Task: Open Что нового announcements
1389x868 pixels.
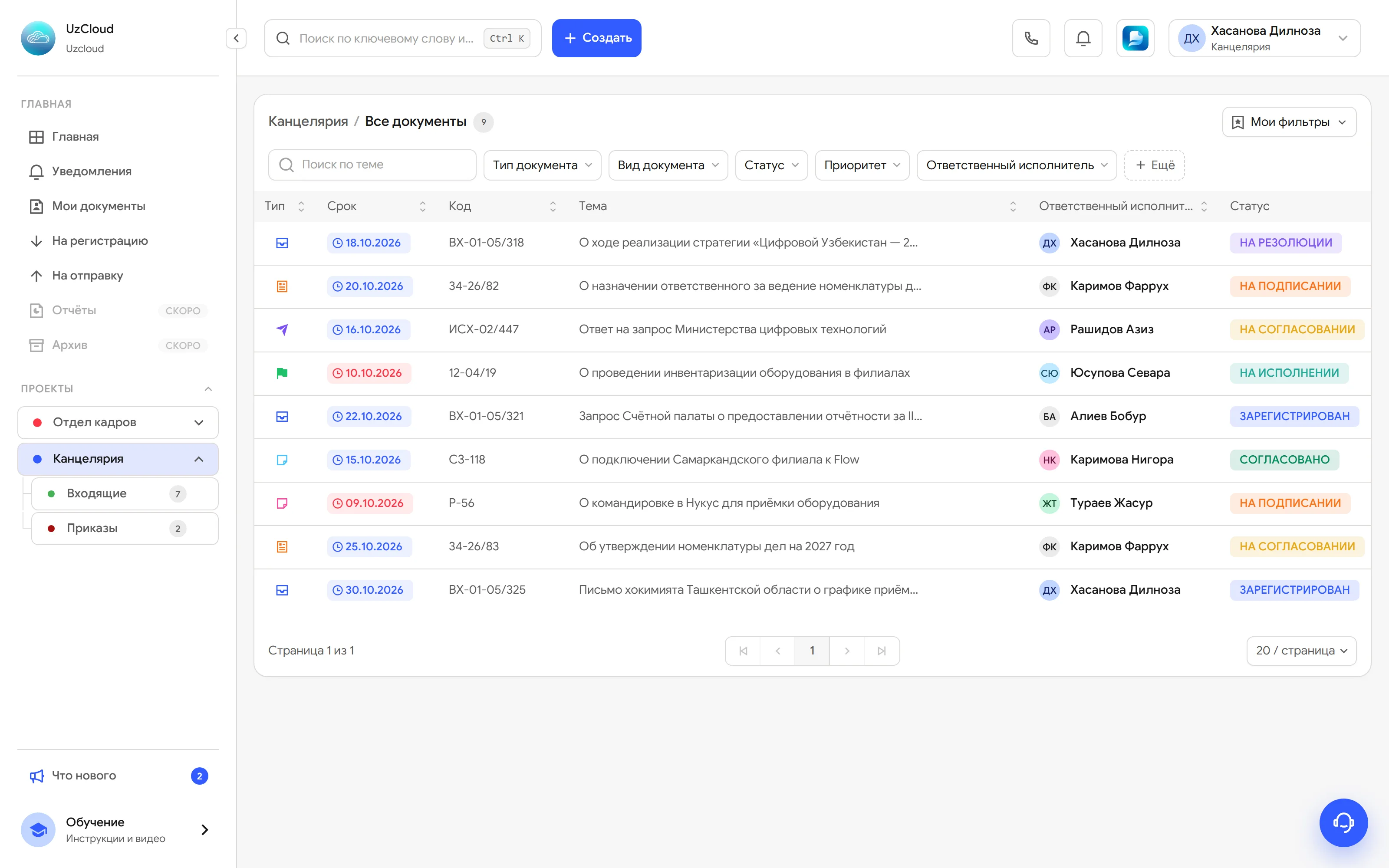Action: tap(118, 776)
